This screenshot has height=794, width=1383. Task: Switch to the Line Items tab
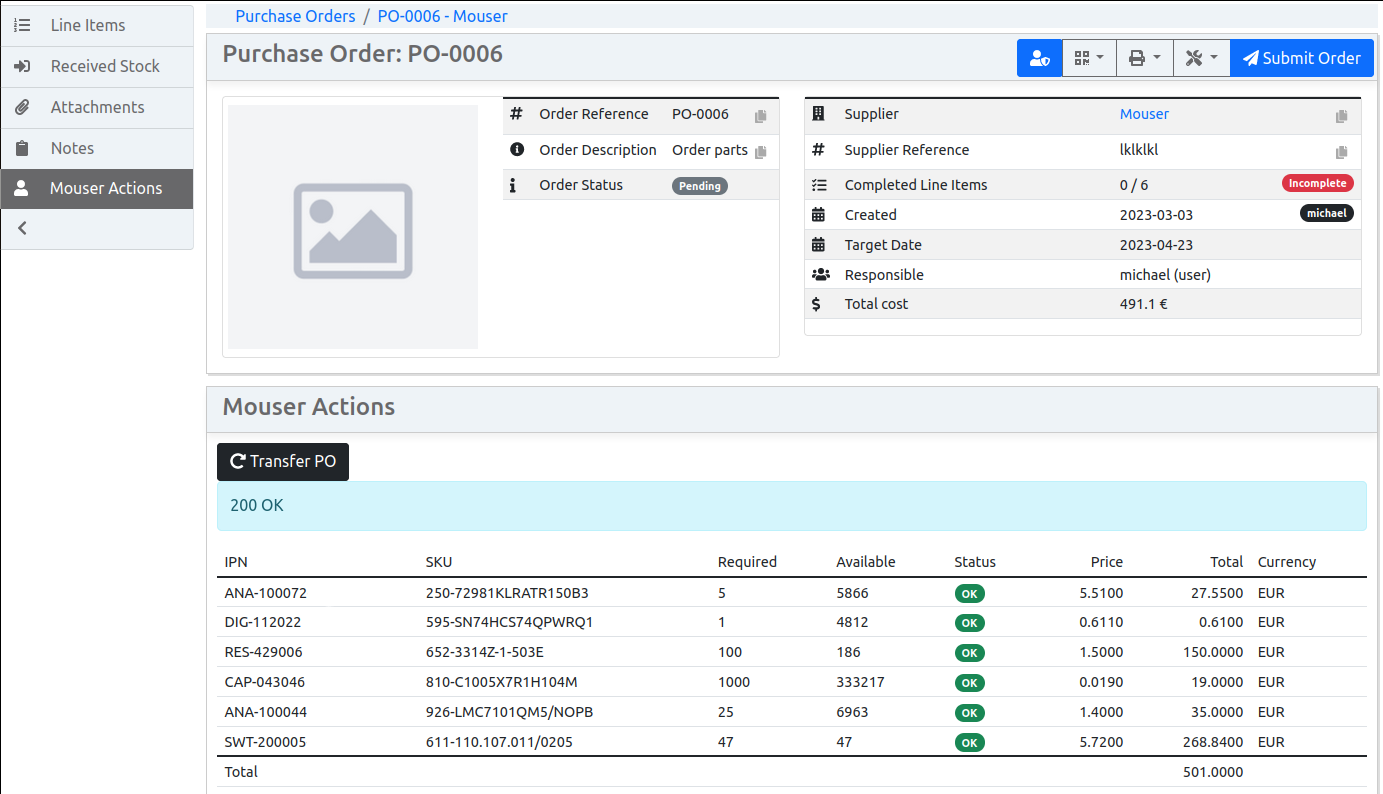[x=86, y=25]
